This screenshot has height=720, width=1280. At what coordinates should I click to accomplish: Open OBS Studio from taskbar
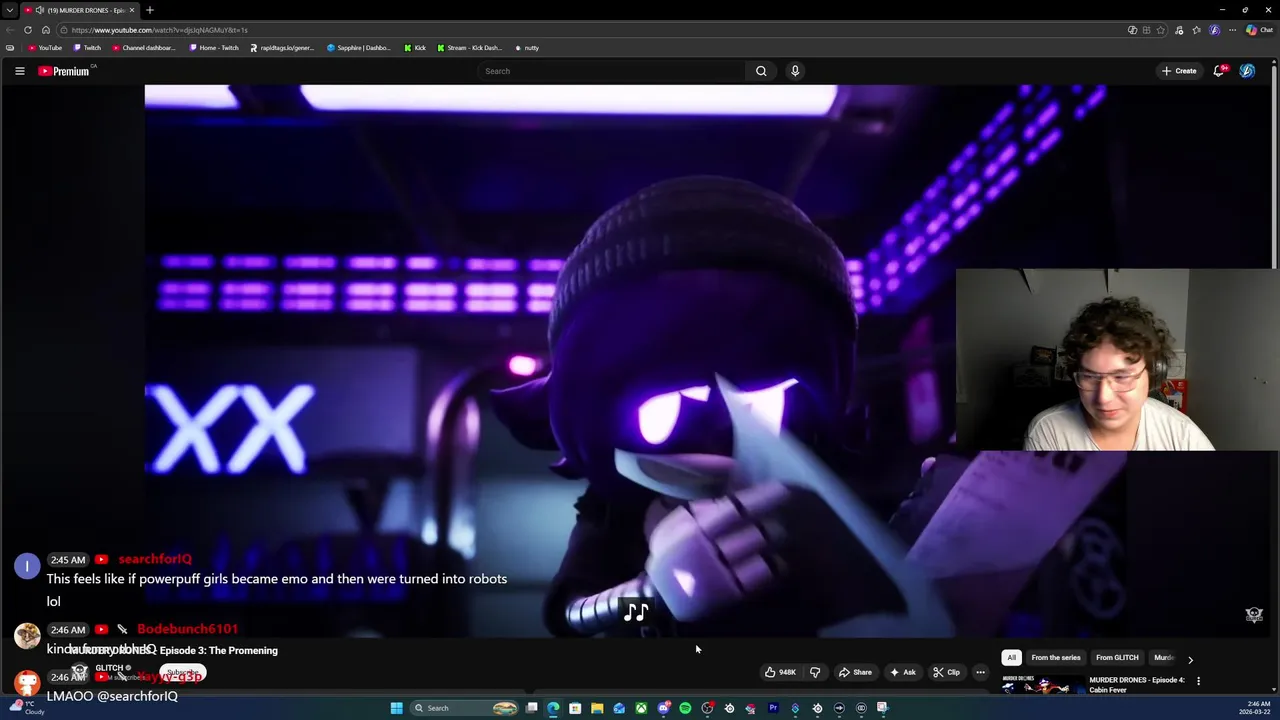(707, 708)
